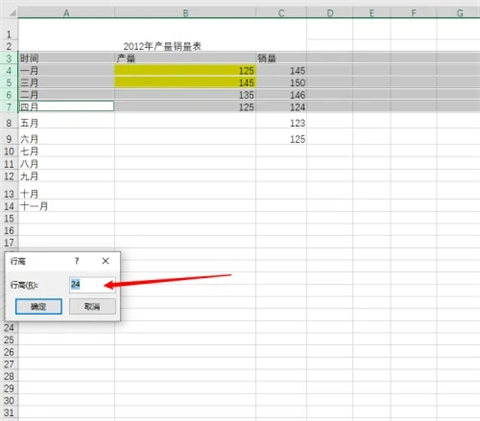Click the 二月 cell
The width and height of the screenshot is (480, 421).
point(66,95)
